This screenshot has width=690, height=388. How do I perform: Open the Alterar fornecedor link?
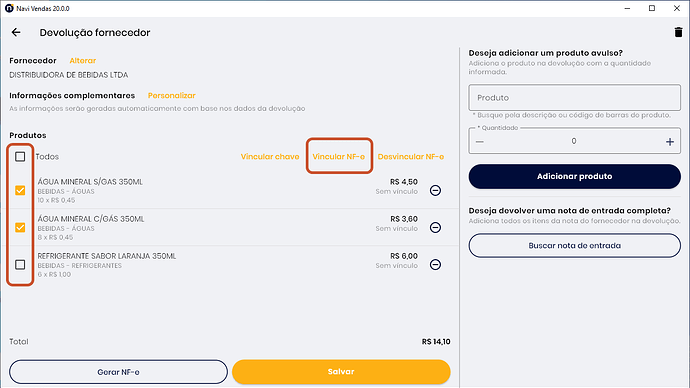[83, 61]
